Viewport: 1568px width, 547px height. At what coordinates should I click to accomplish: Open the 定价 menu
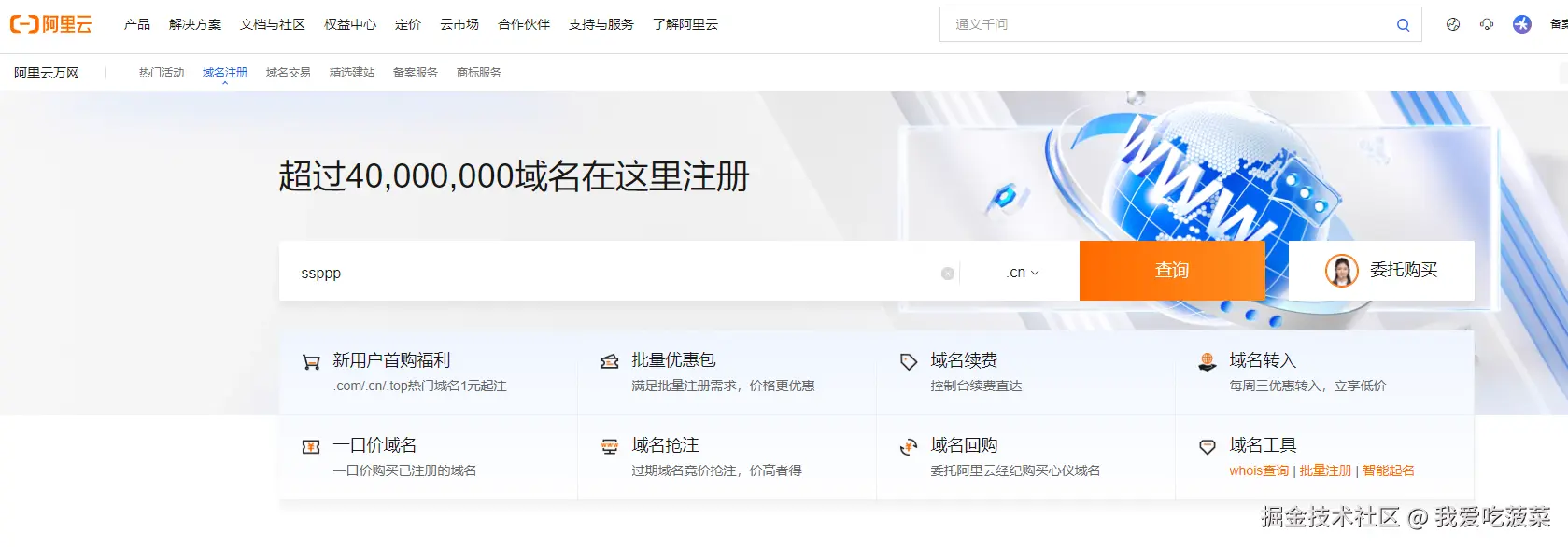[x=408, y=24]
